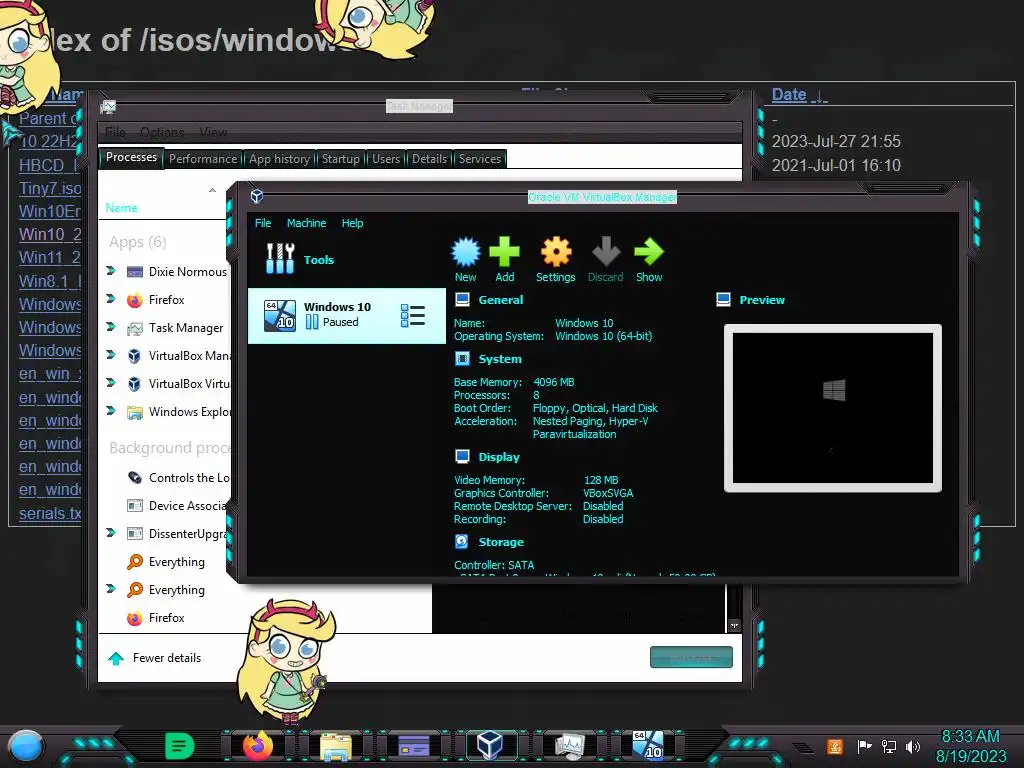Expand the Windows Explorer process row

110,411
